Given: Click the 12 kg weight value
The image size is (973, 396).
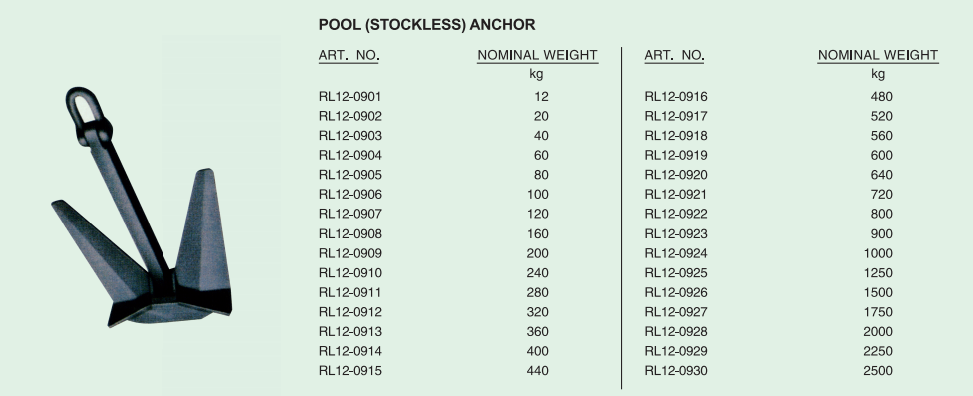Looking at the screenshot, I should pos(541,97).
